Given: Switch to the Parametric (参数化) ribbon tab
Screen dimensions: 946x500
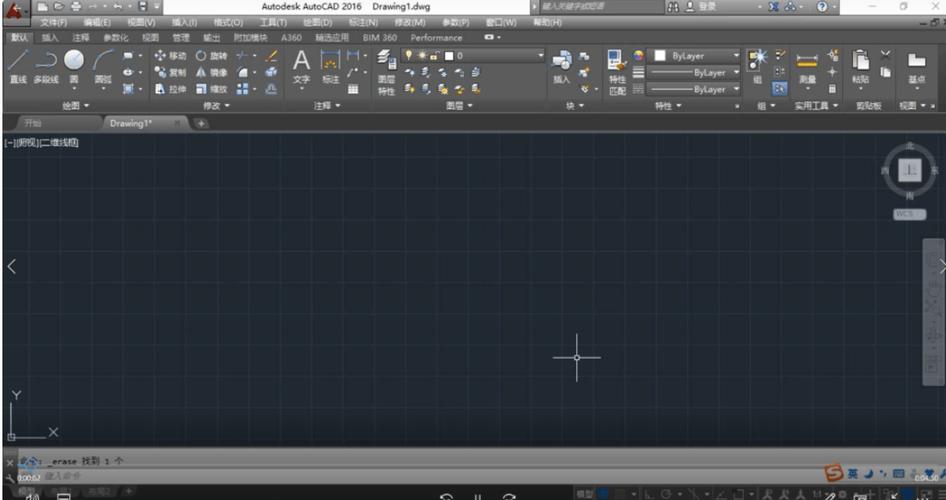Looking at the screenshot, I should click(115, 37).
